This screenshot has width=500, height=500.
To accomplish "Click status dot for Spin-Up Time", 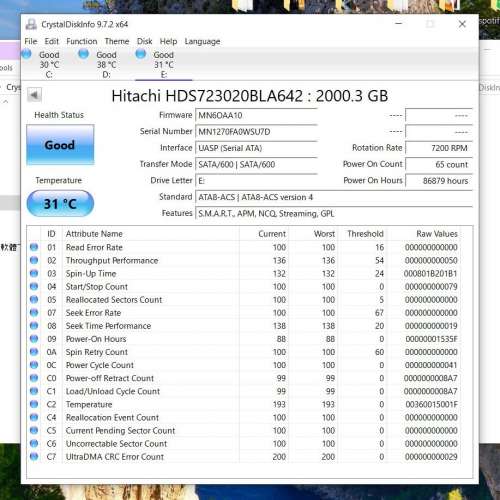I will 34,273.
